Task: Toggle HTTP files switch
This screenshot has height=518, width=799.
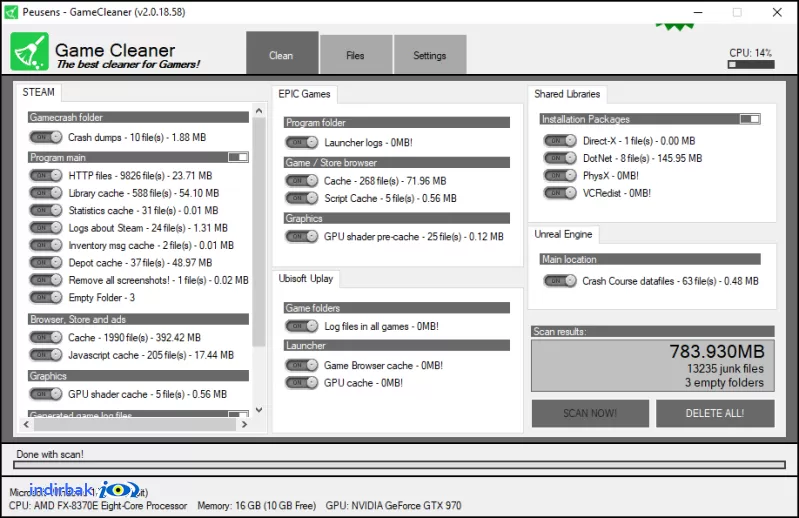Action: pyautogui.click(x=46, y=176)
